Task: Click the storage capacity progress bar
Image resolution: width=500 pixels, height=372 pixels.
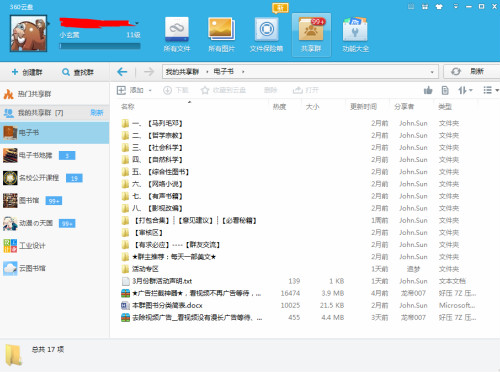Action: pyautogui.click(x=100, y=46)
